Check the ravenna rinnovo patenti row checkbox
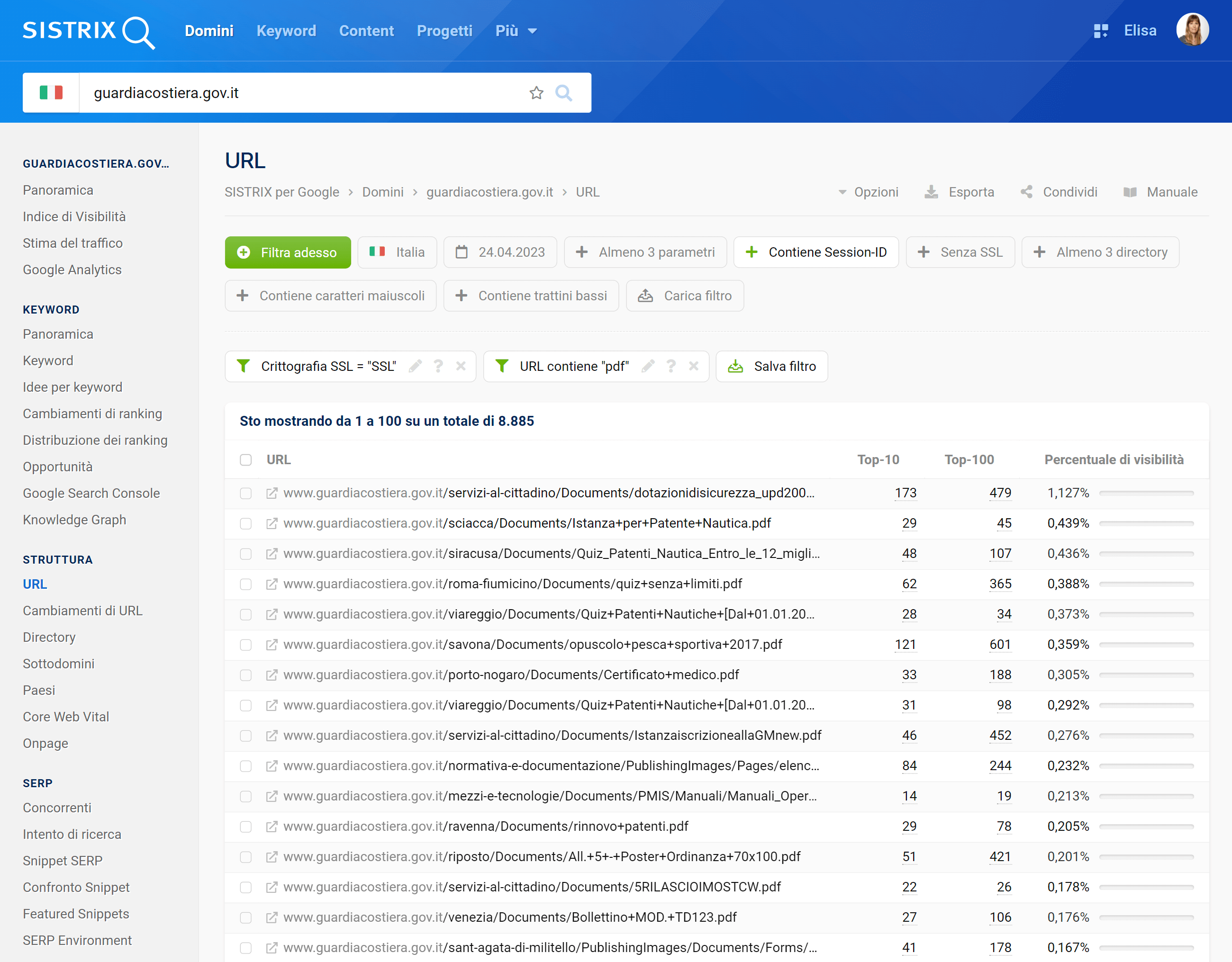This screenshot has width=1232, height=962. [245, 827]
